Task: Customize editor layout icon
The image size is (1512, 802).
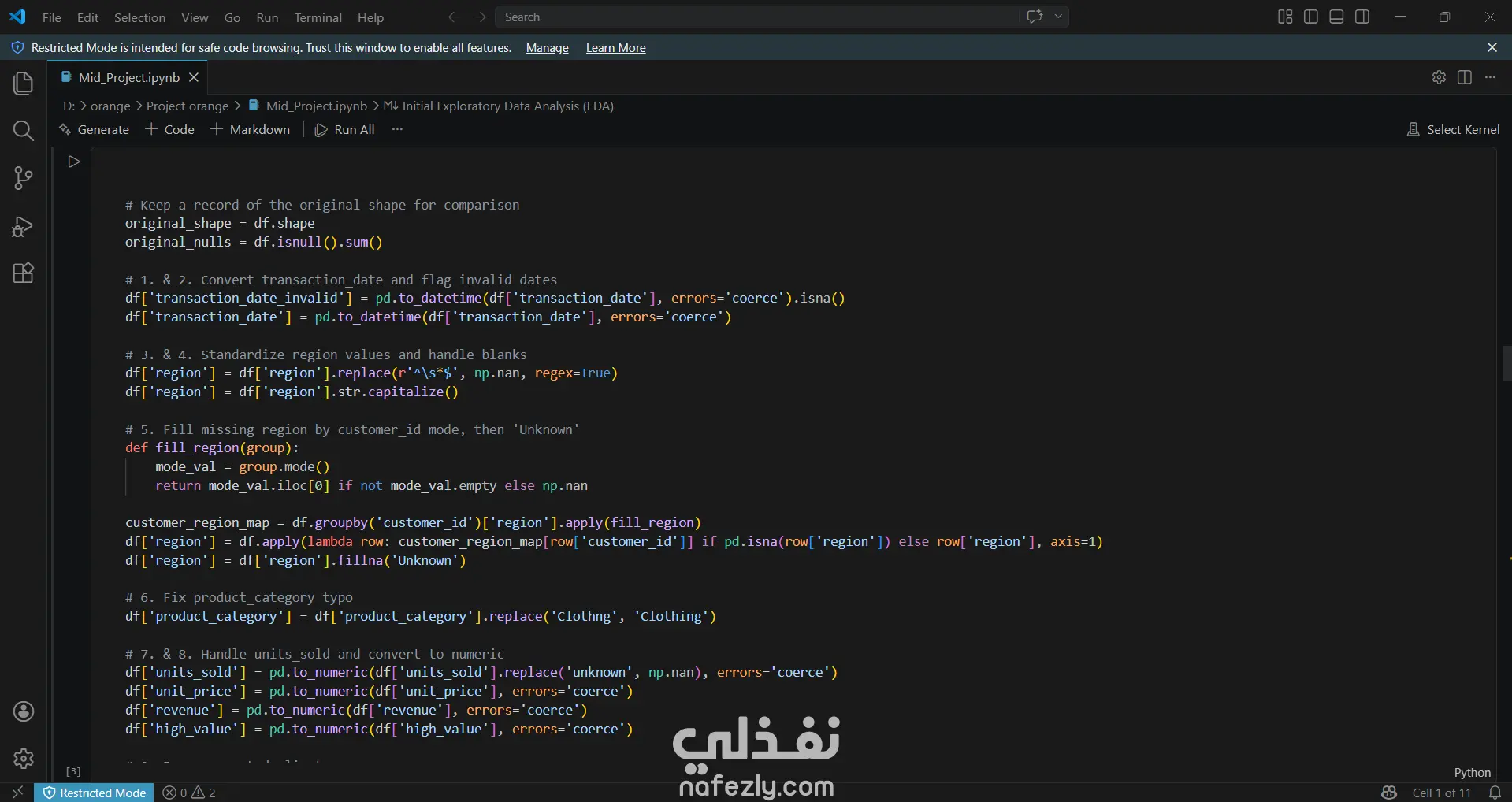Action: (1285, 17)
